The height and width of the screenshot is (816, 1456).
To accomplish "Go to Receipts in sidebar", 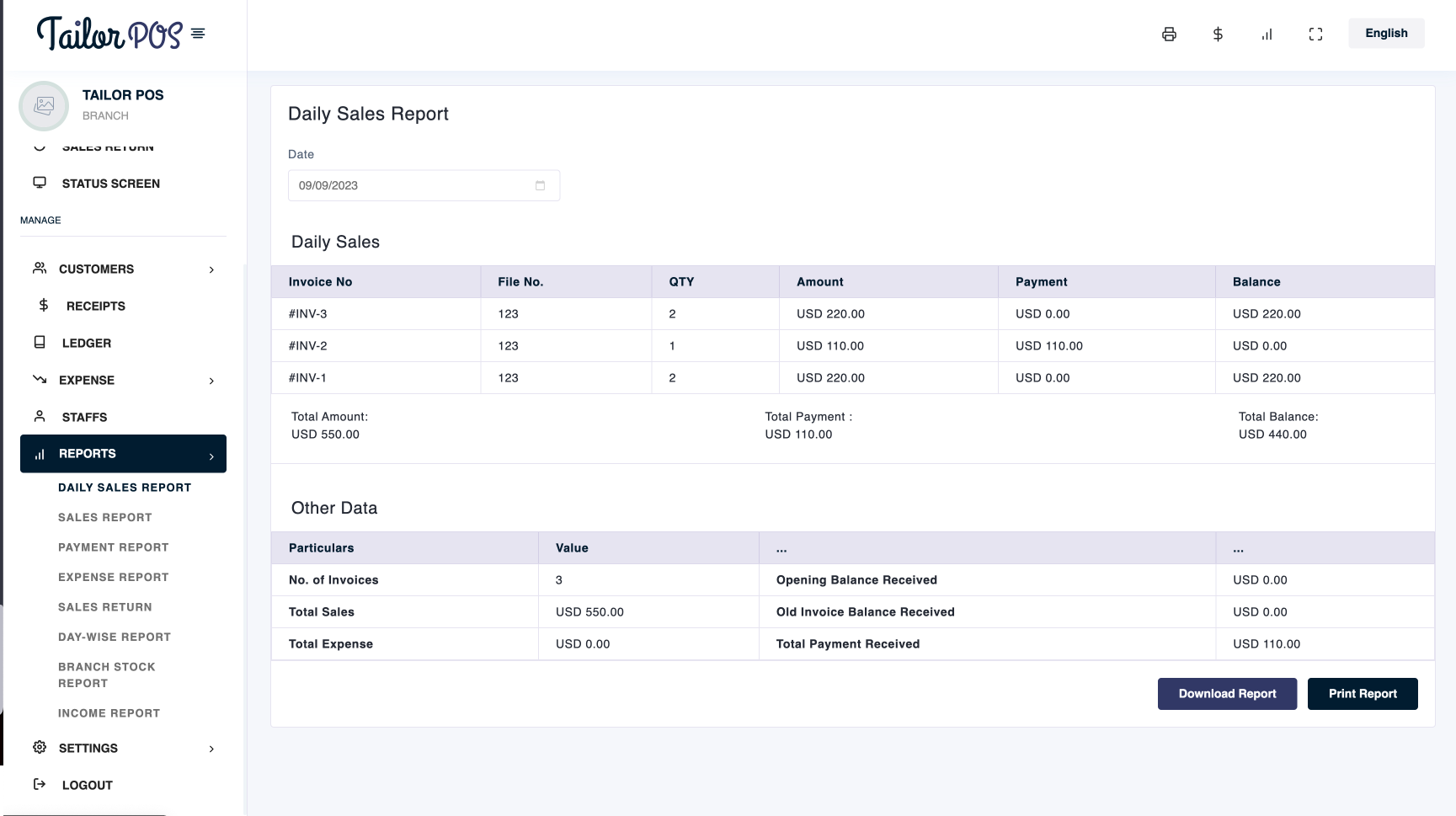I will 95,306.
